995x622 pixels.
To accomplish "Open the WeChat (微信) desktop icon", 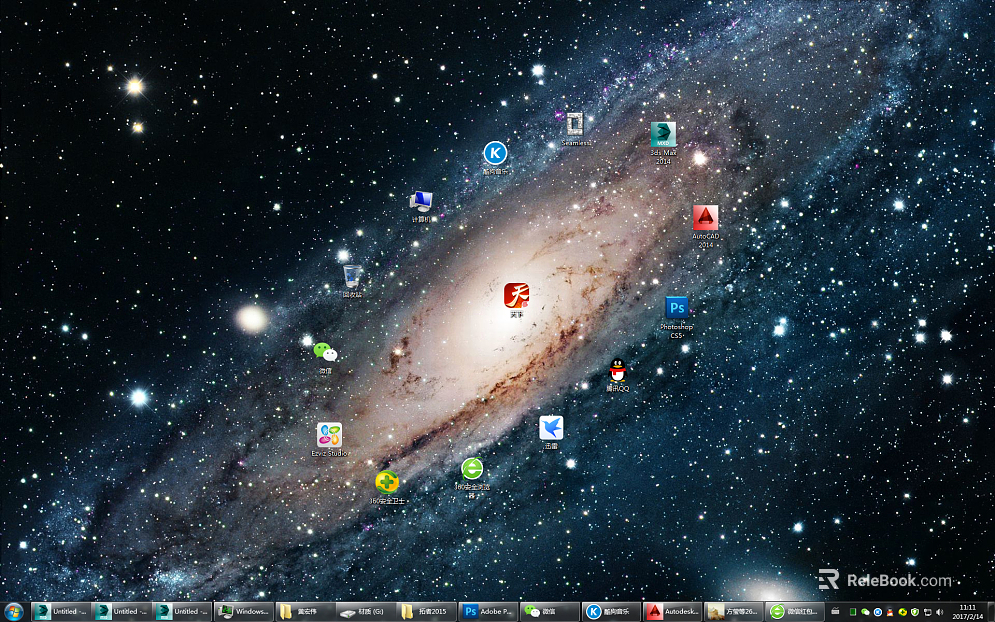I will pos(323,351).
